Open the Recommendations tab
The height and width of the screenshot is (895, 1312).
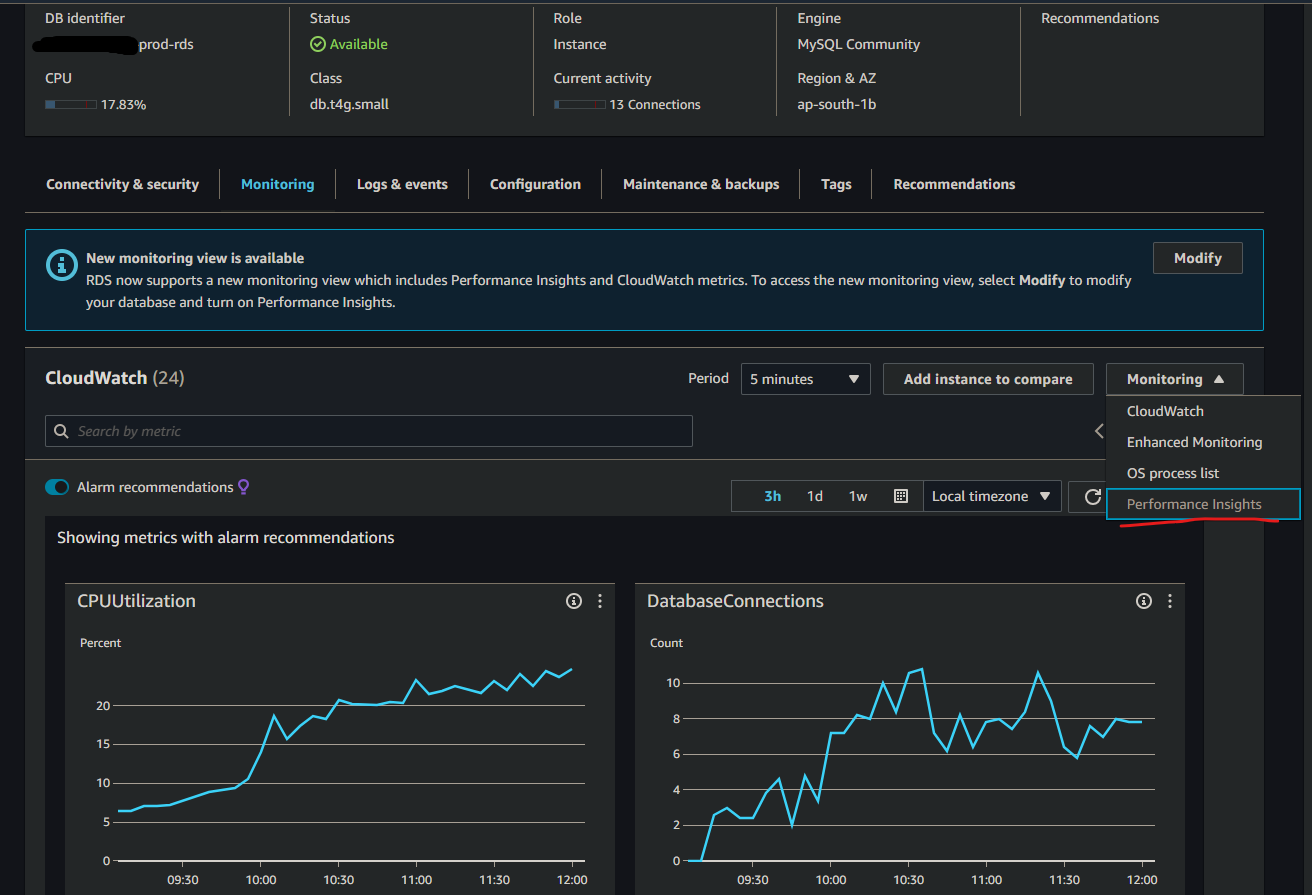point(954,184)
